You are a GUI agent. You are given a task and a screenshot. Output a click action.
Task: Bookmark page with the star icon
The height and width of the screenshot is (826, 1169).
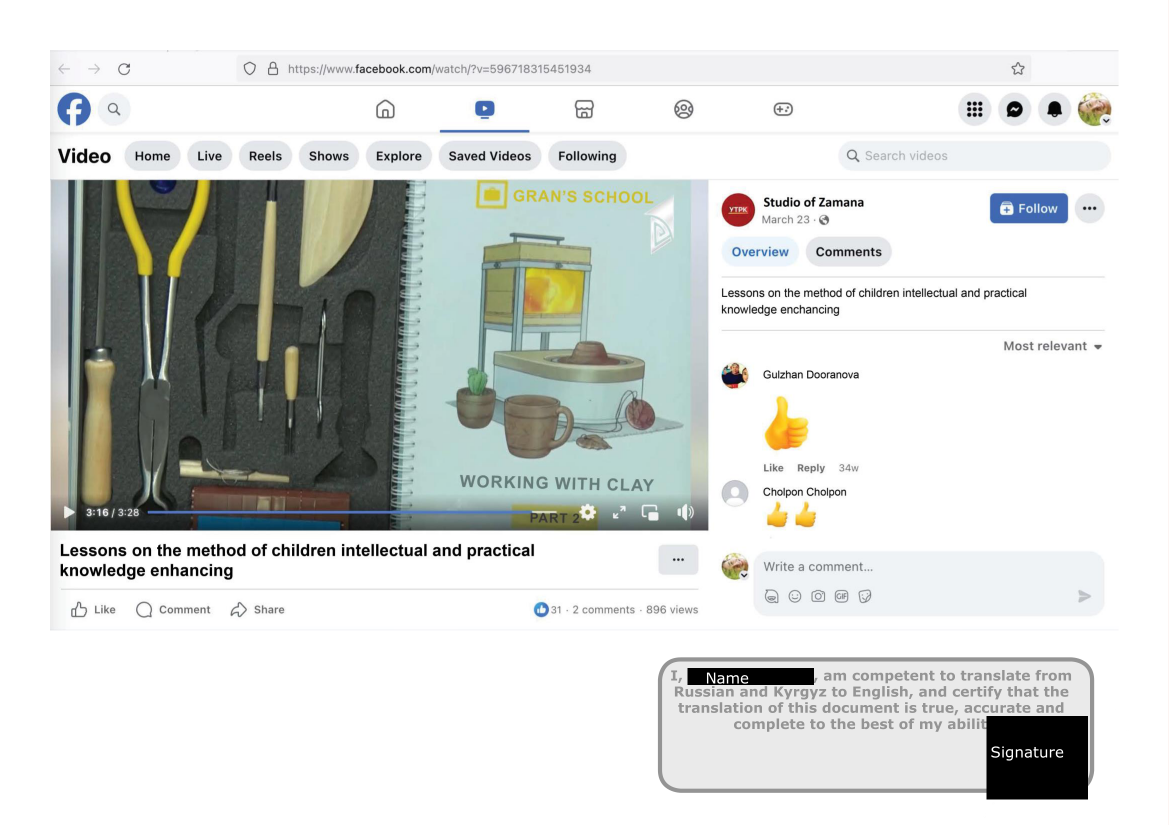(x=1018, y=69)
